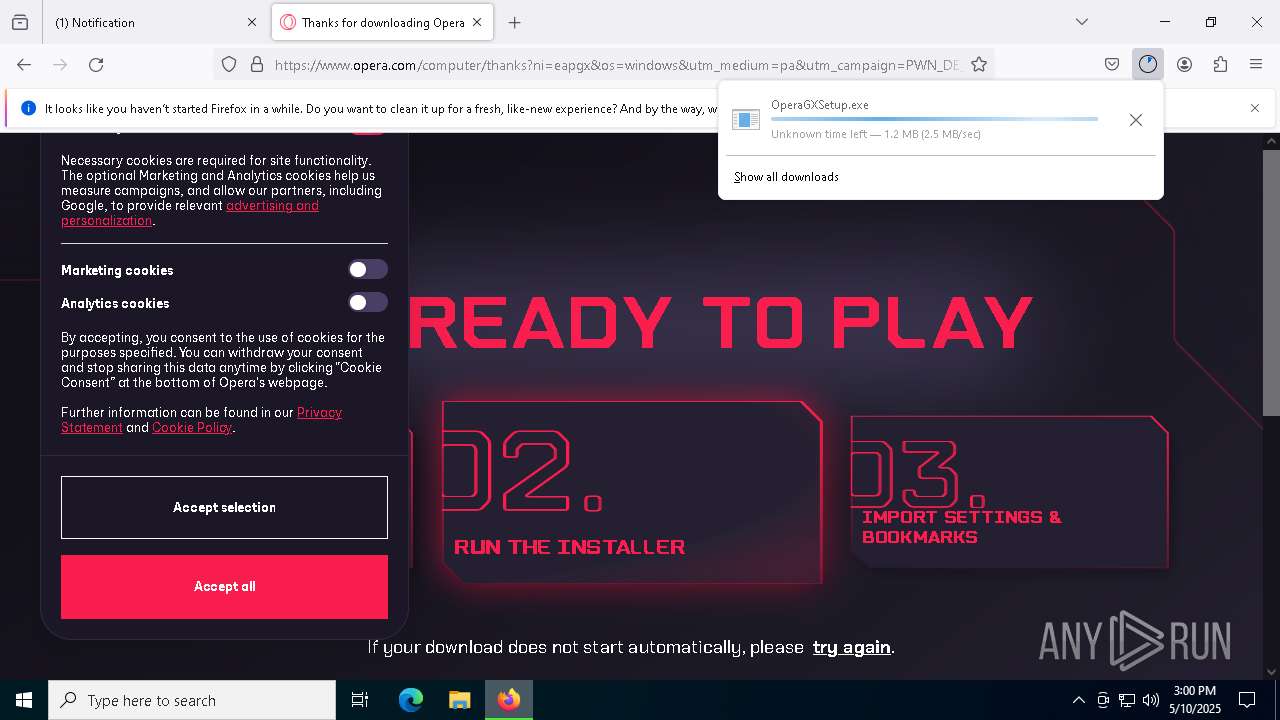Close the (1) Notification tab

pos(252,22)
